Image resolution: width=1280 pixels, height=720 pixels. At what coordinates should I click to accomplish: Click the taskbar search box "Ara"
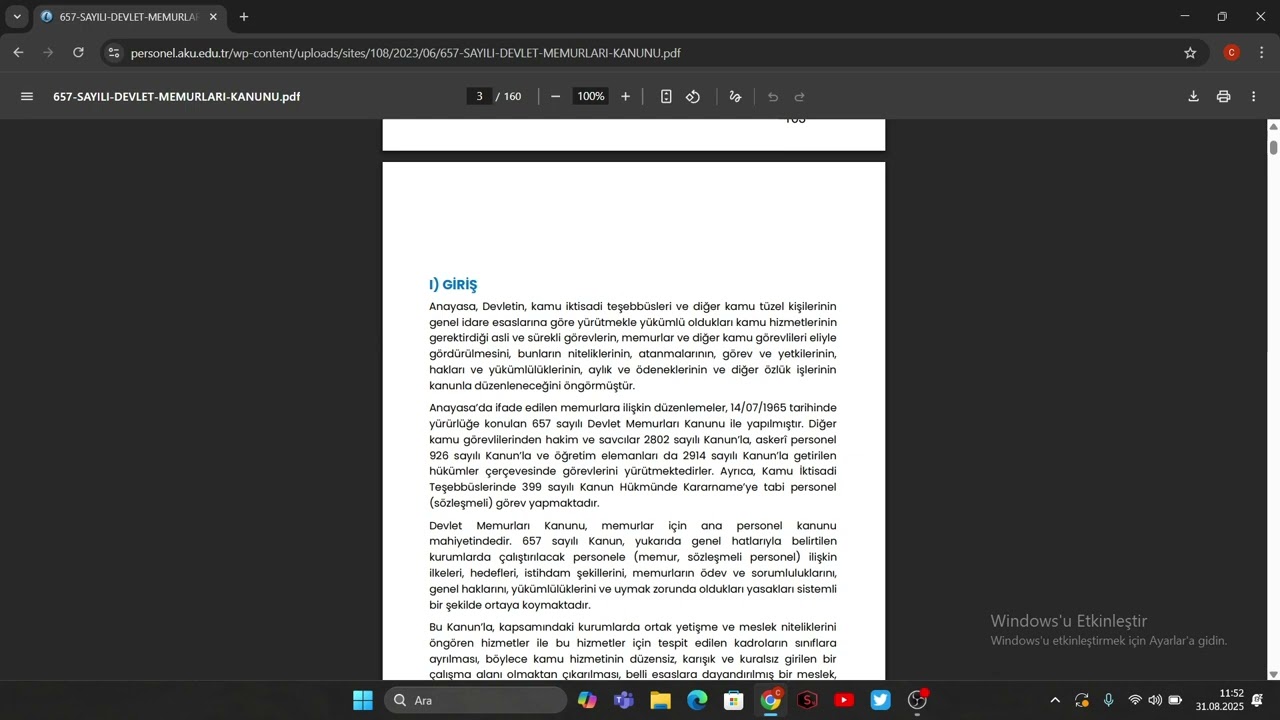(x=475, y=700)
